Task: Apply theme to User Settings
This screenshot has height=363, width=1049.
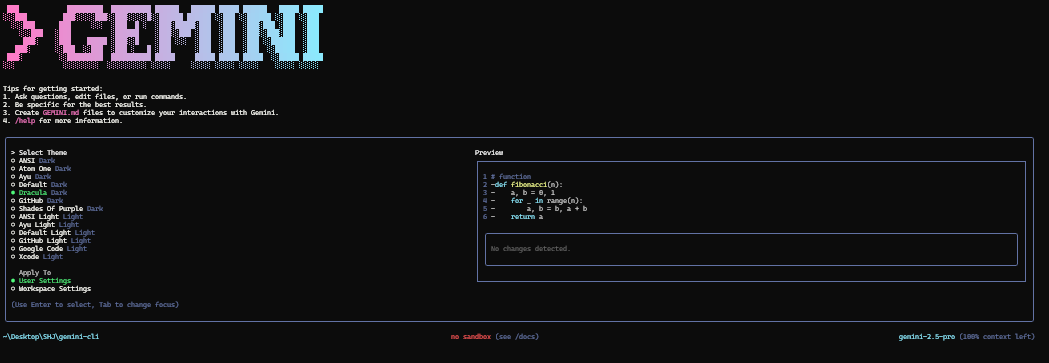Action: pyautogui.click(x=41, y=281)
